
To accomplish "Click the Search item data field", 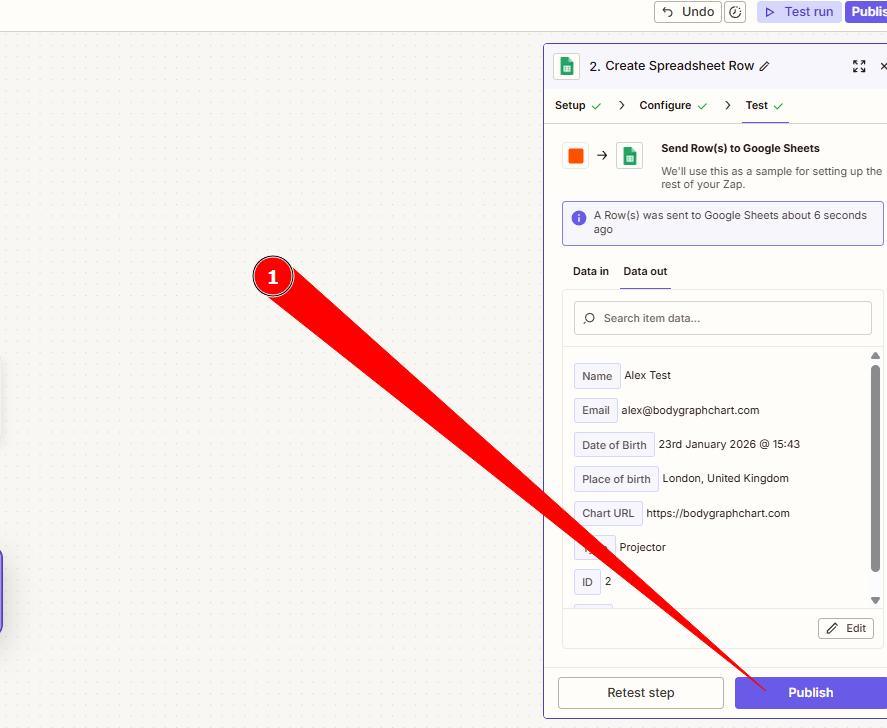I will [730, 318].
